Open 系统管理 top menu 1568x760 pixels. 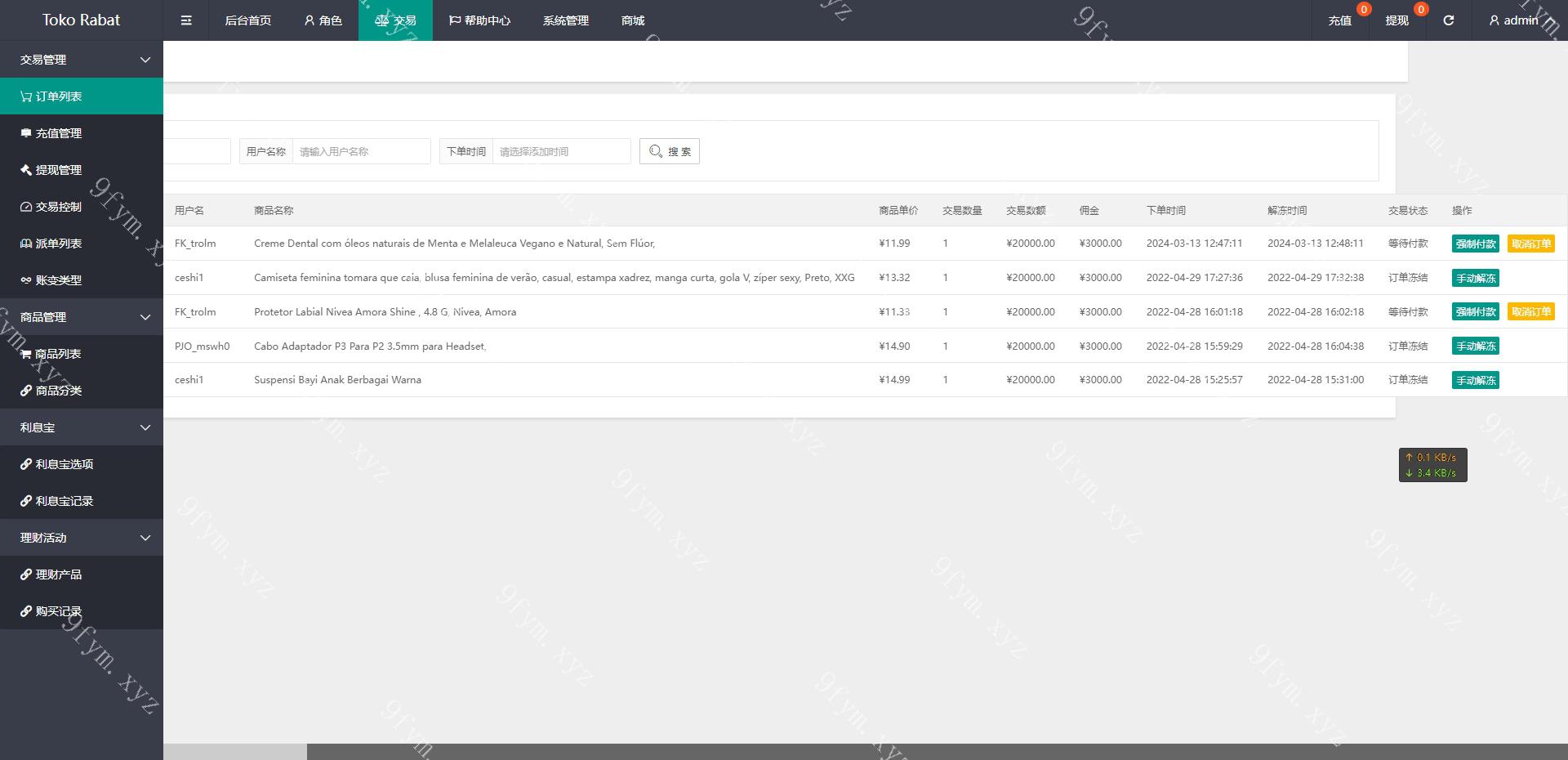pos(566,20)
